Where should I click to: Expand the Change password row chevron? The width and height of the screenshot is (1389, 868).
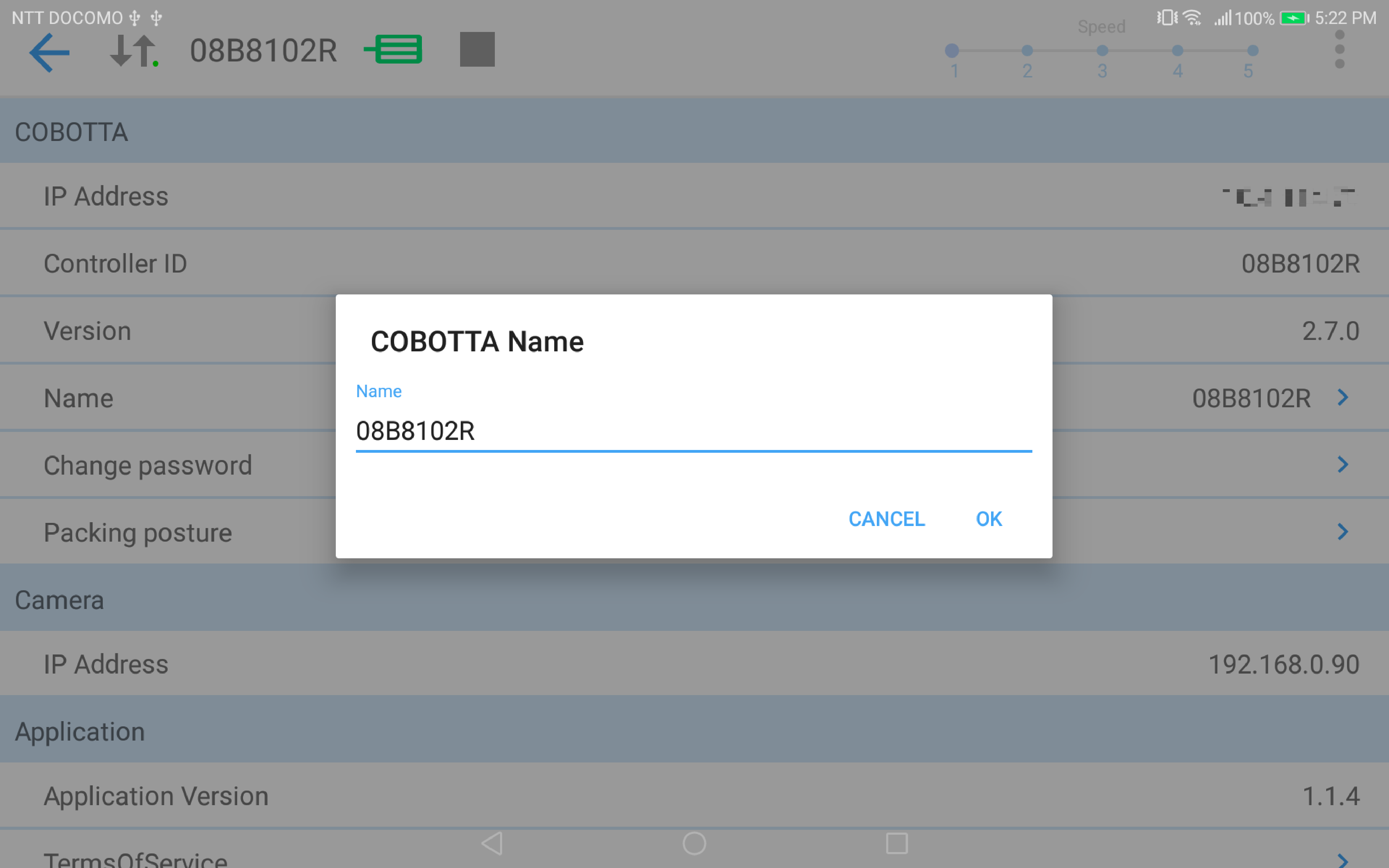(1342, 465)
